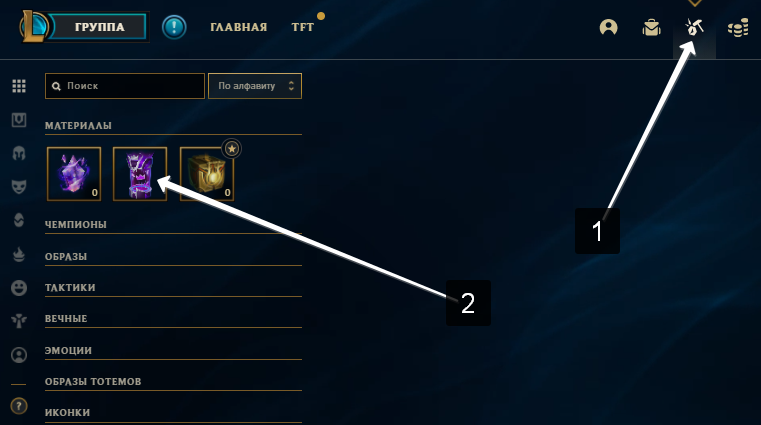The width and height of the screenshot is (761, 425).
Task: Click the ГРУППА button
Action: [x=99, y=27]
